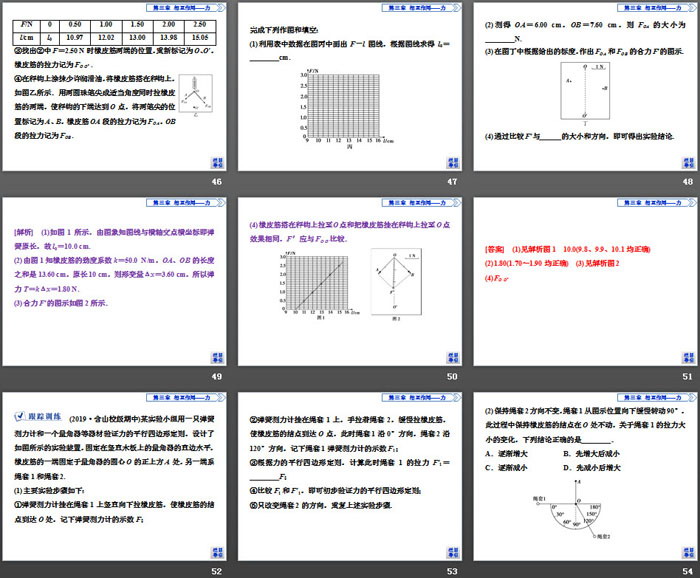Select the slide 46 thumbnail with data table
700x578 pixels.
click(114, 87)
